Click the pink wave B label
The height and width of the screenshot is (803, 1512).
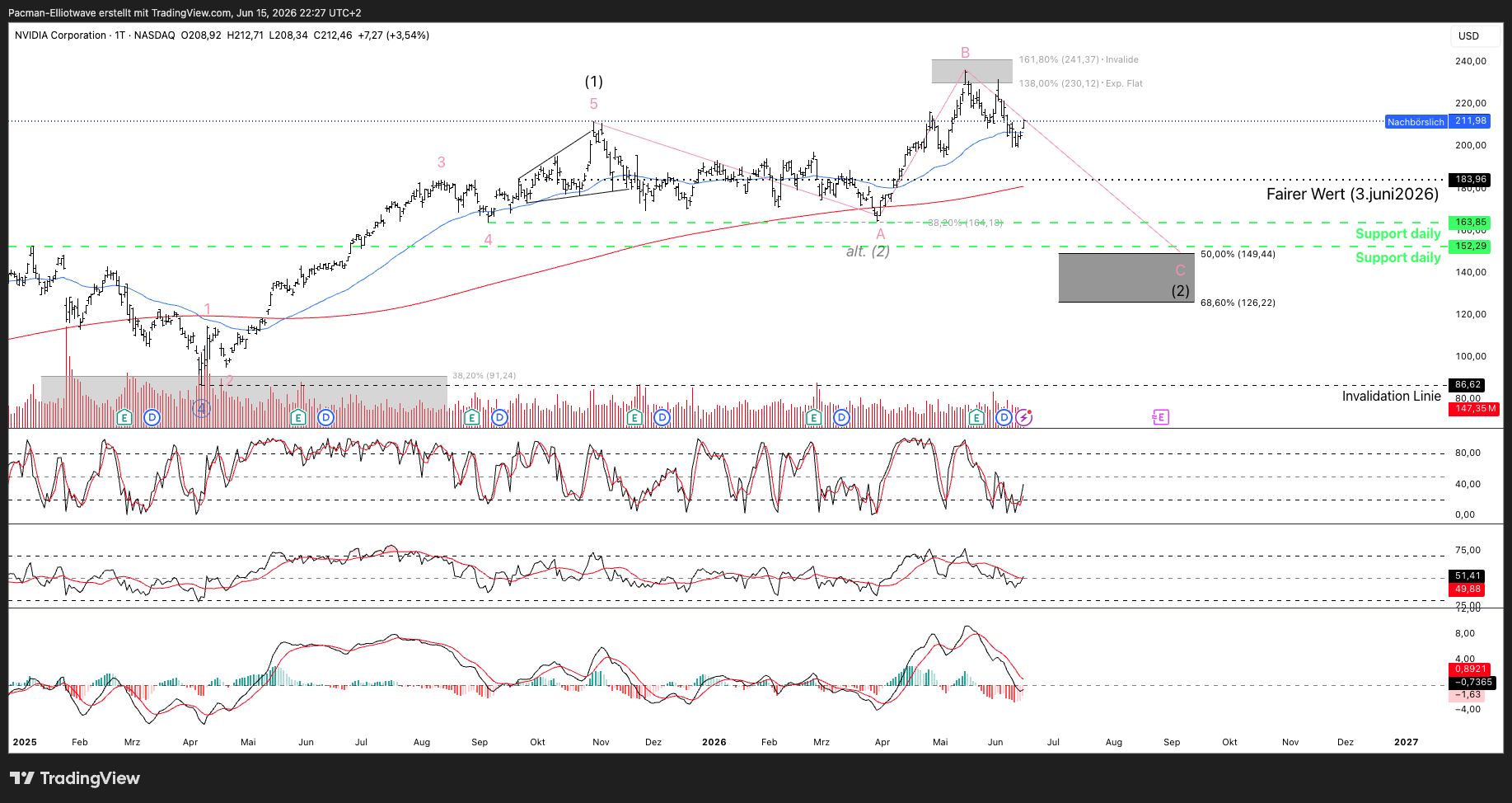point(965,53)
